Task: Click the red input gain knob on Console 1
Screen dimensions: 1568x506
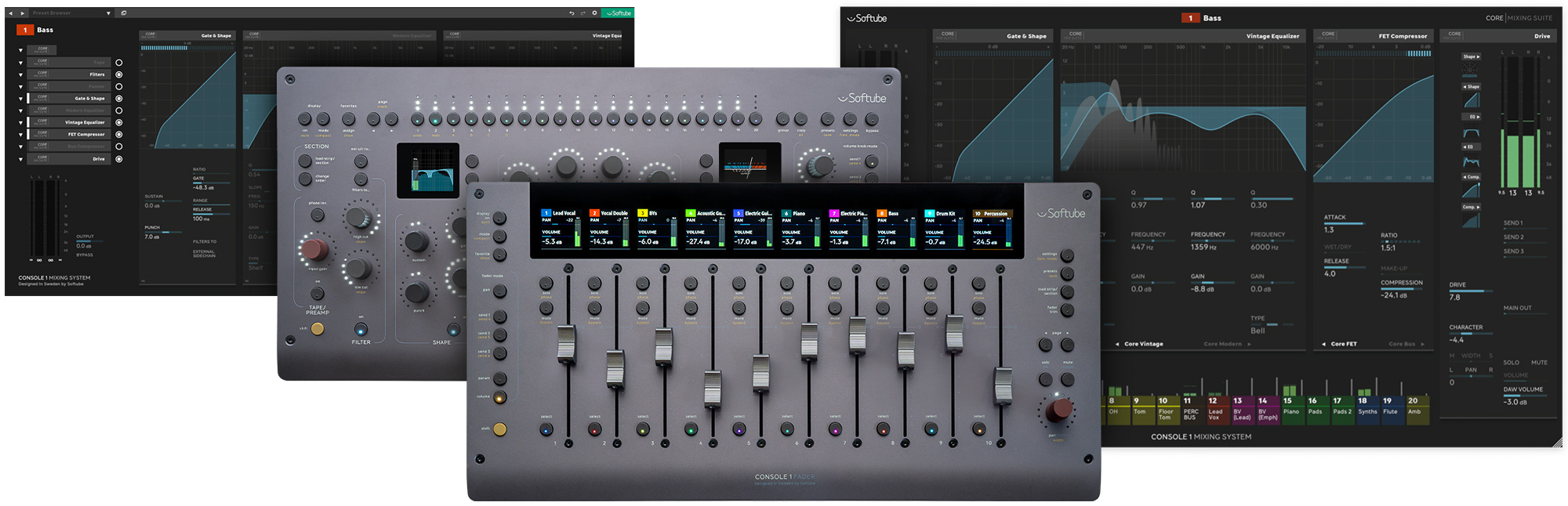Action: coord(316,250)
